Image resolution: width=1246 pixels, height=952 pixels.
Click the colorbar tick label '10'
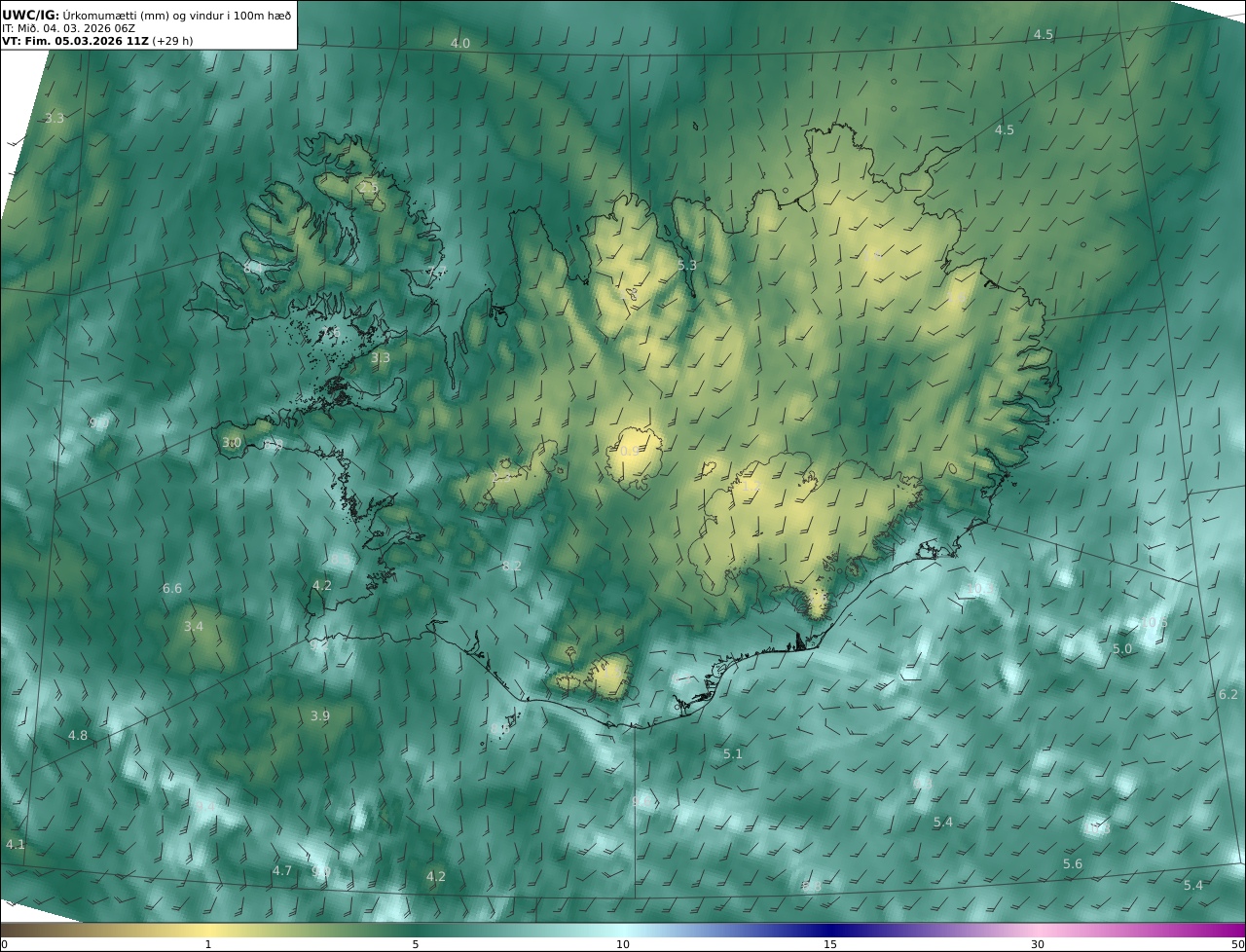click(x=623, y=944)
